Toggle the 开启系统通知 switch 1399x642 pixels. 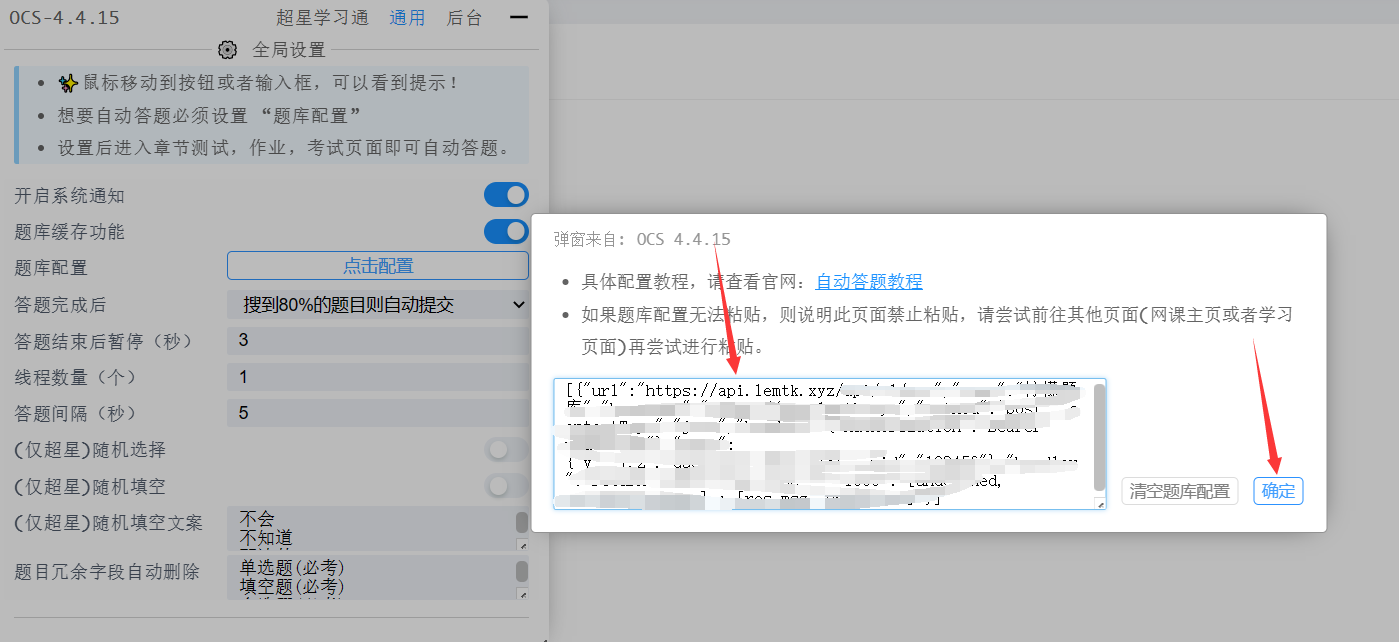[x=506, y=195]
